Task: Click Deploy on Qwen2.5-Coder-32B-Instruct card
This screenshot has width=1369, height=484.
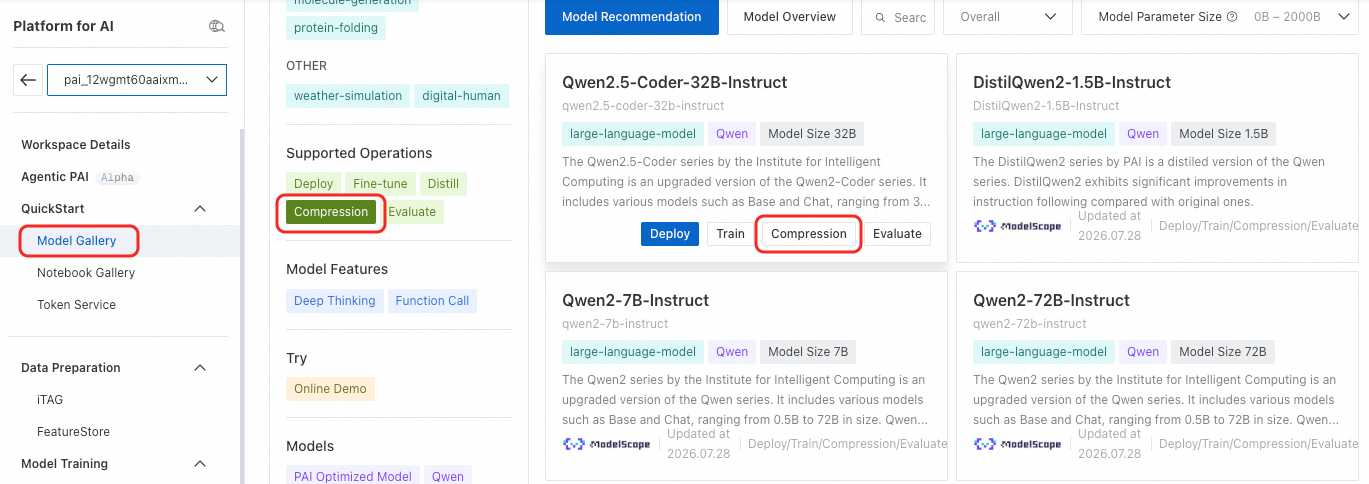Action: [x=670, y=234]
